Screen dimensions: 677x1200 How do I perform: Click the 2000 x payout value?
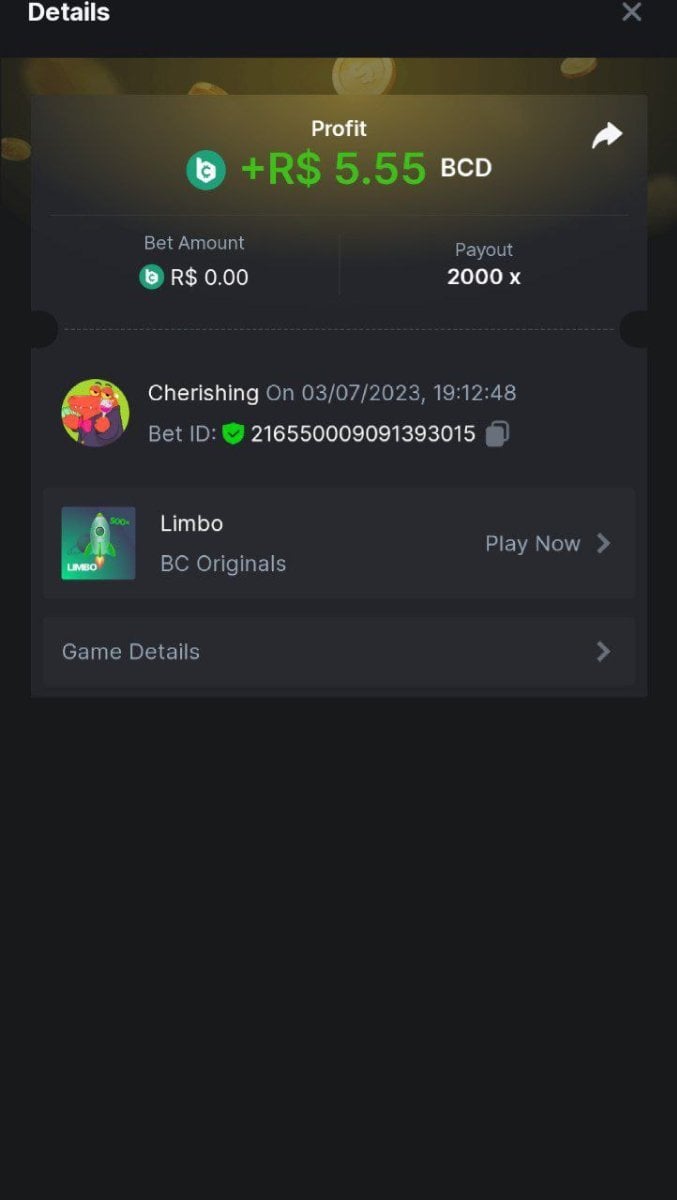(x=484, y=277)
